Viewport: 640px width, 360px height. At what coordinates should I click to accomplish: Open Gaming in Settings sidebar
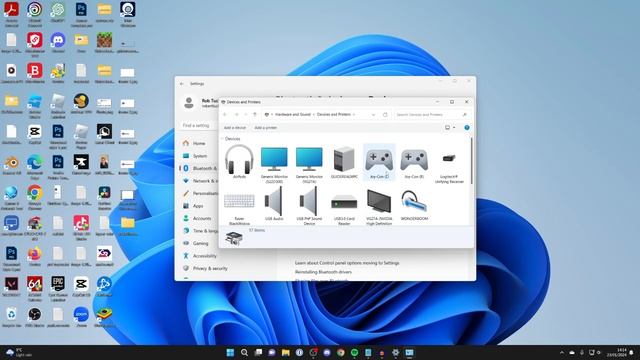click(200, 243)
